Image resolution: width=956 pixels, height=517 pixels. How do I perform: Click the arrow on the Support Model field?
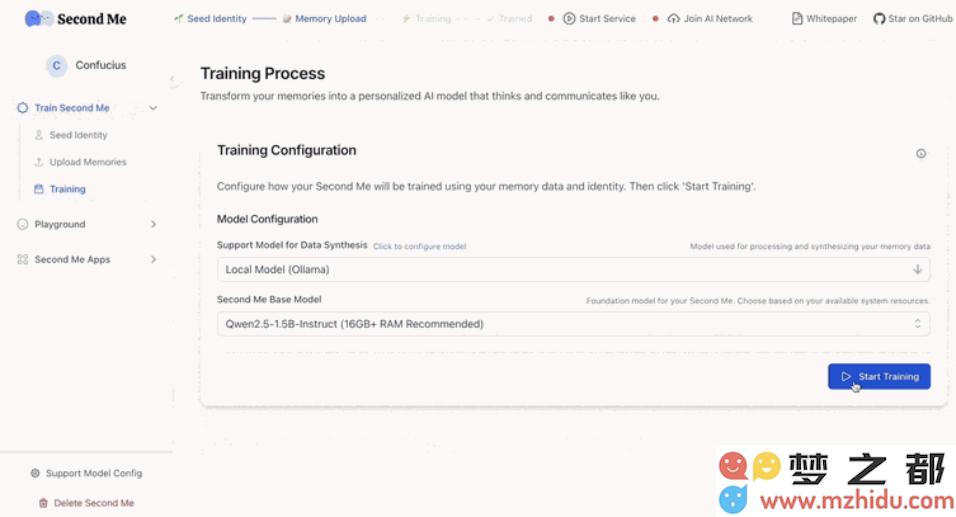pos(917,269)
